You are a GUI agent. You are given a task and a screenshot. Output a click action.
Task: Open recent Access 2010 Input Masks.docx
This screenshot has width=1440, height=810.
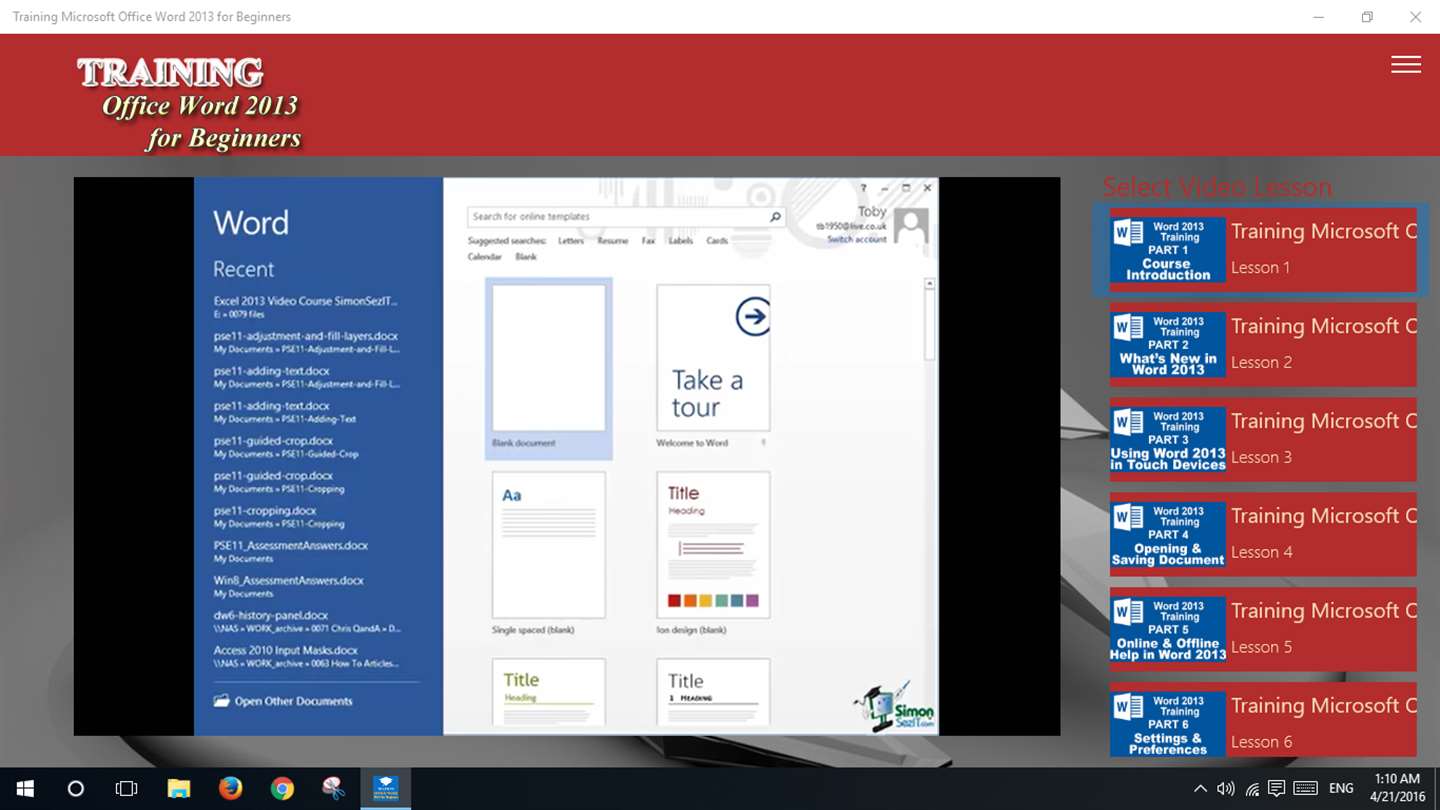pos(306,657)
